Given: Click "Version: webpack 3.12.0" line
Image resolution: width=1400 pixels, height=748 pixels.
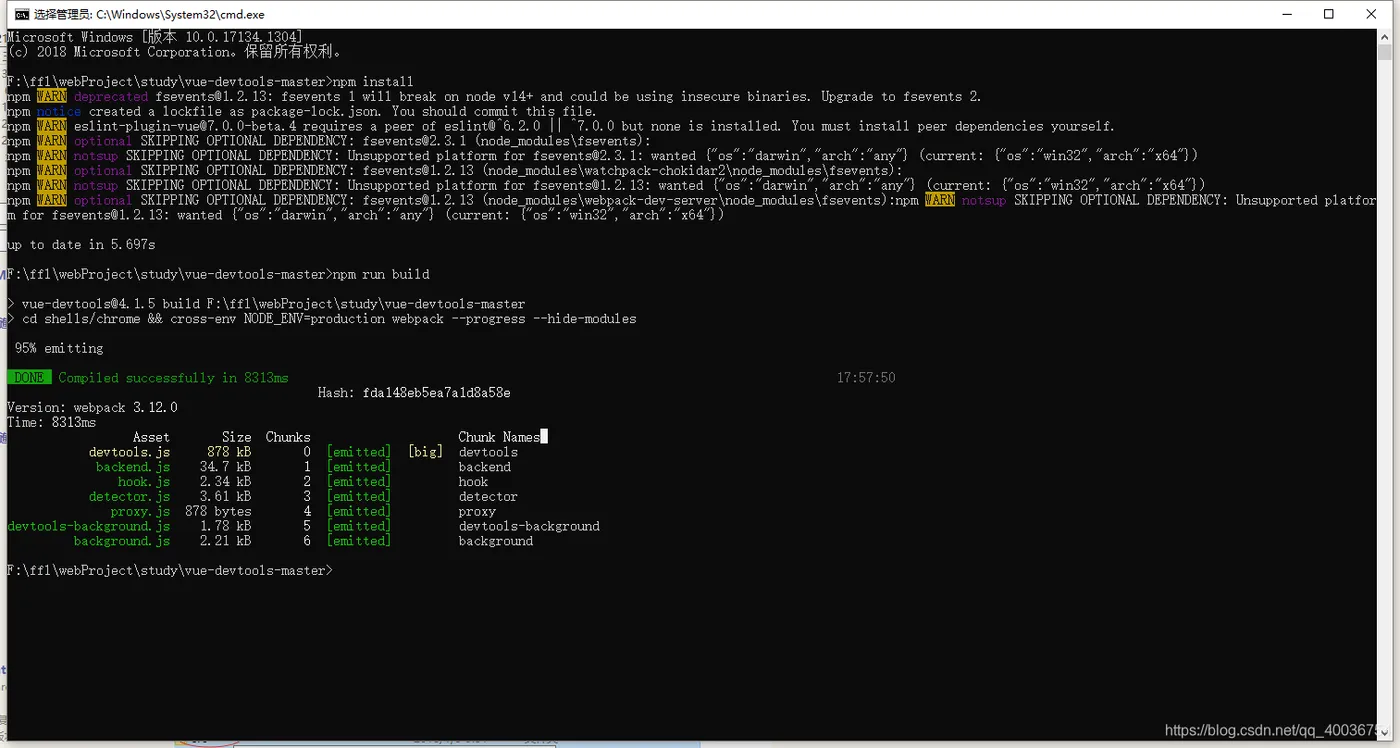Looking at the screenshot, I should (x=92, y=408).
